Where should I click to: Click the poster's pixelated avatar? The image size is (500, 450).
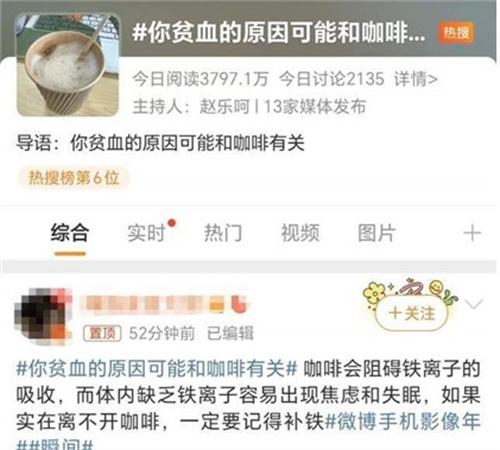(x=43, y=317)
